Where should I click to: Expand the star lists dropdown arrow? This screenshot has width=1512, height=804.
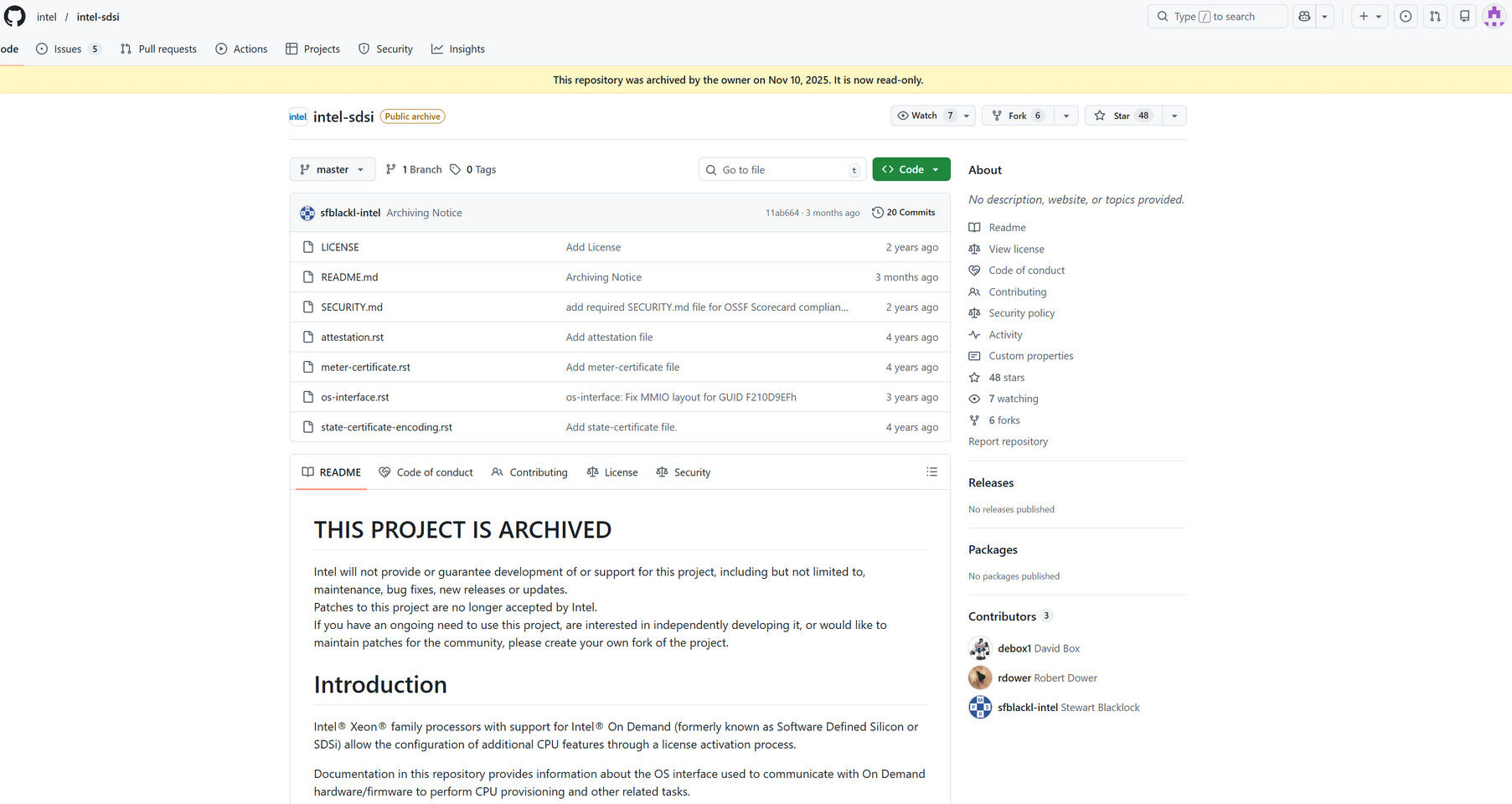coord(1174,116)
